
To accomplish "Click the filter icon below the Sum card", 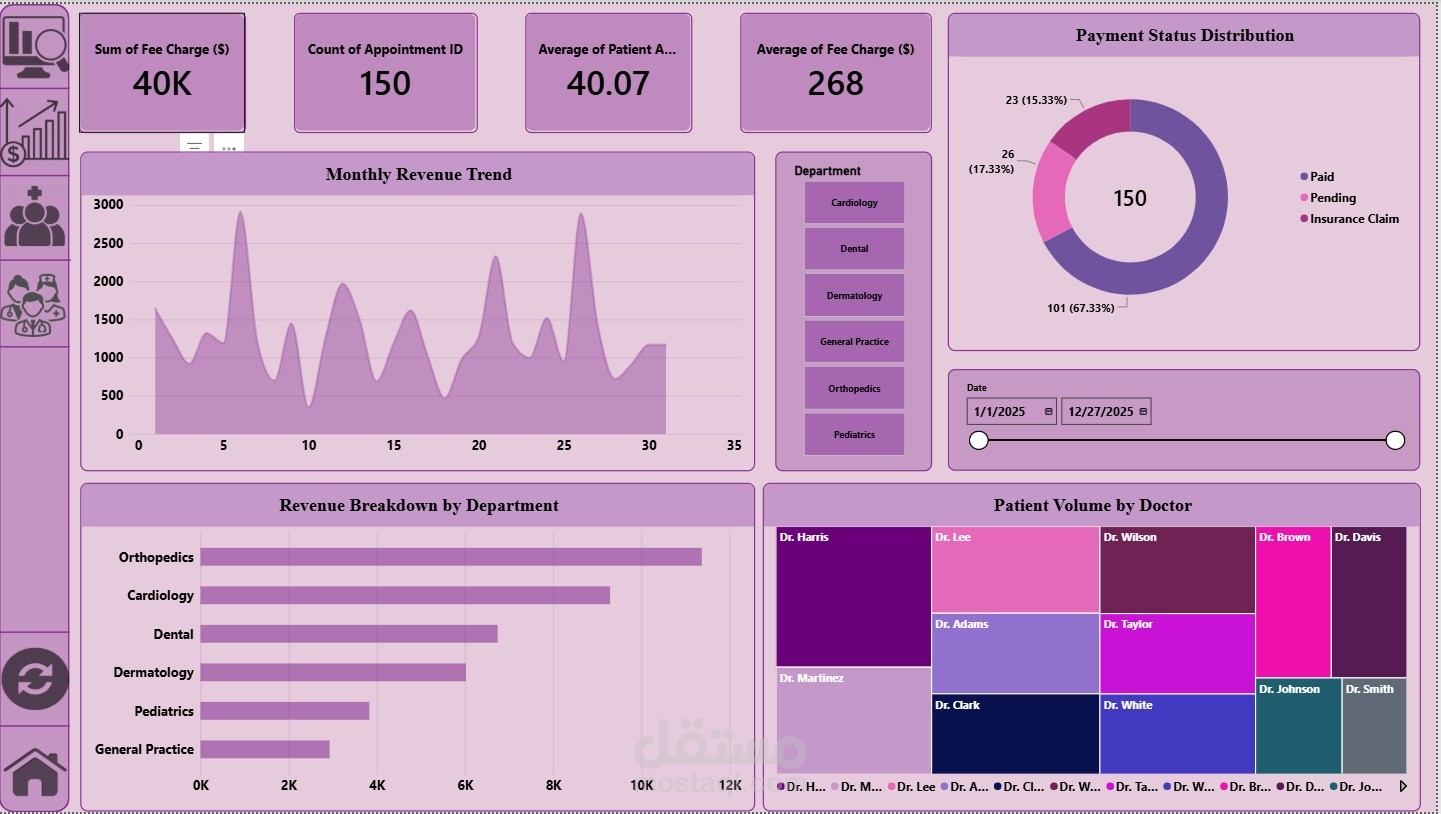I will (195, 146).
